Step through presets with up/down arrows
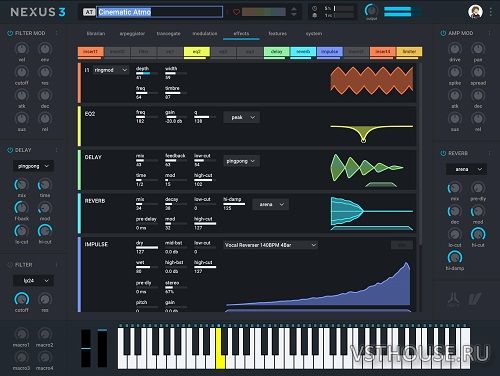500x376 pixels. [294, 12]
